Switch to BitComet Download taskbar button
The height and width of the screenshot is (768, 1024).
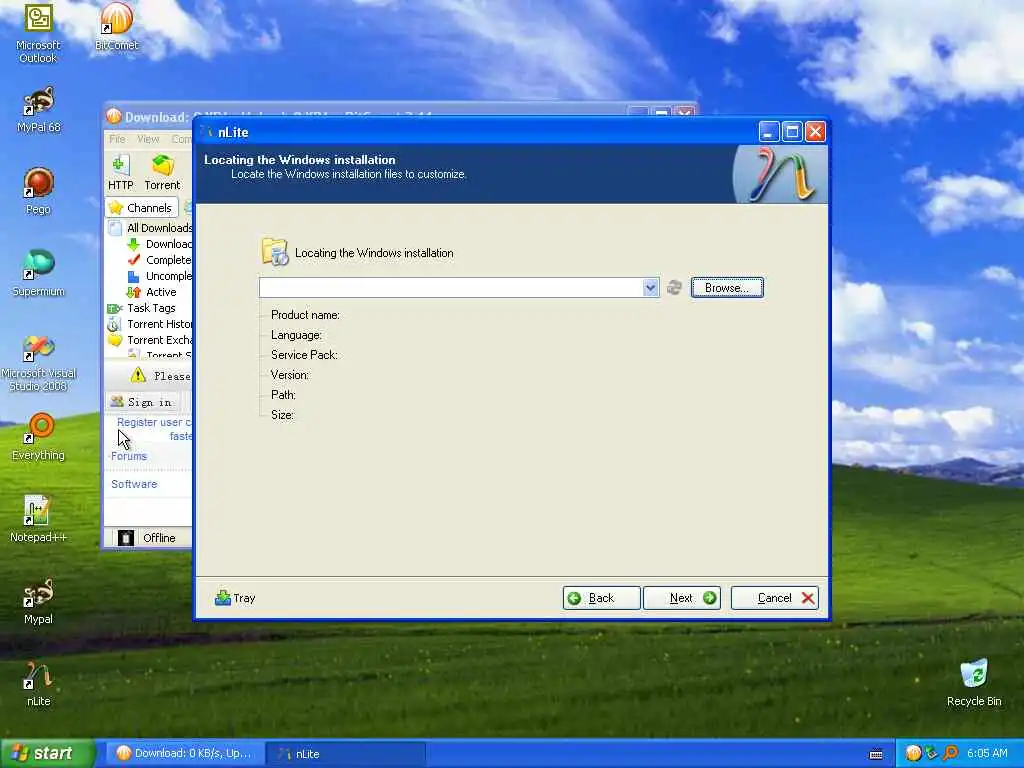pyautogui.click(x=185, y=753)
